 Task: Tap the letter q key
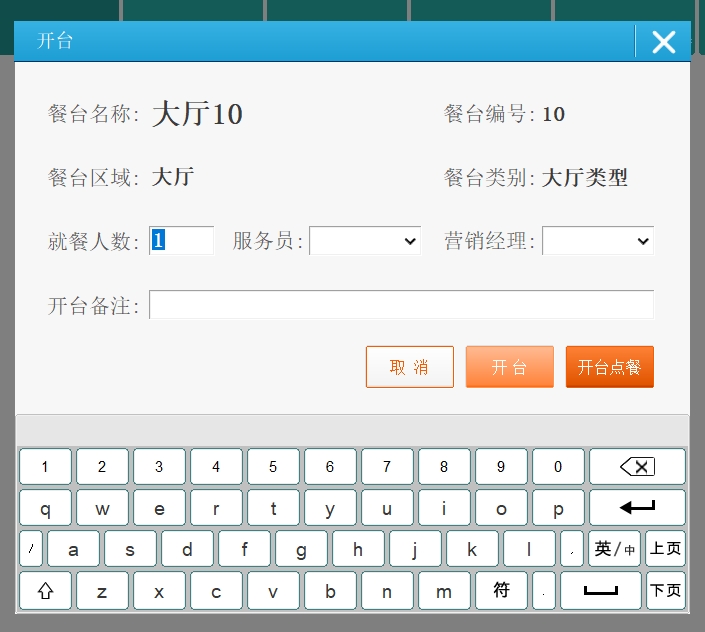click(x=45, y=508)
